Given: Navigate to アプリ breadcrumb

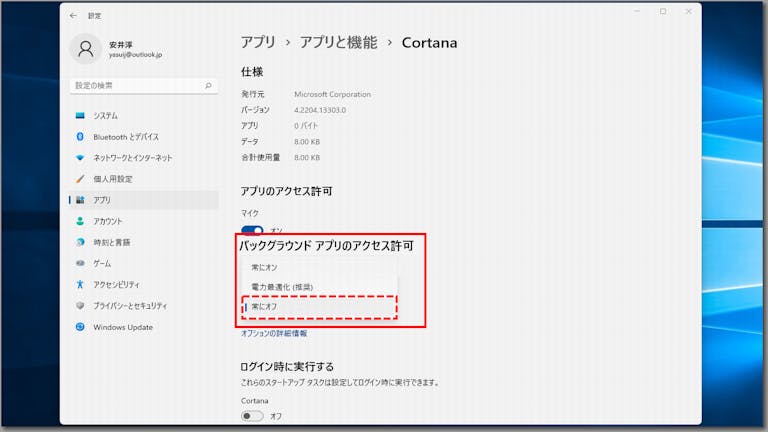Looking at the screenshot, I should (258, 43).
